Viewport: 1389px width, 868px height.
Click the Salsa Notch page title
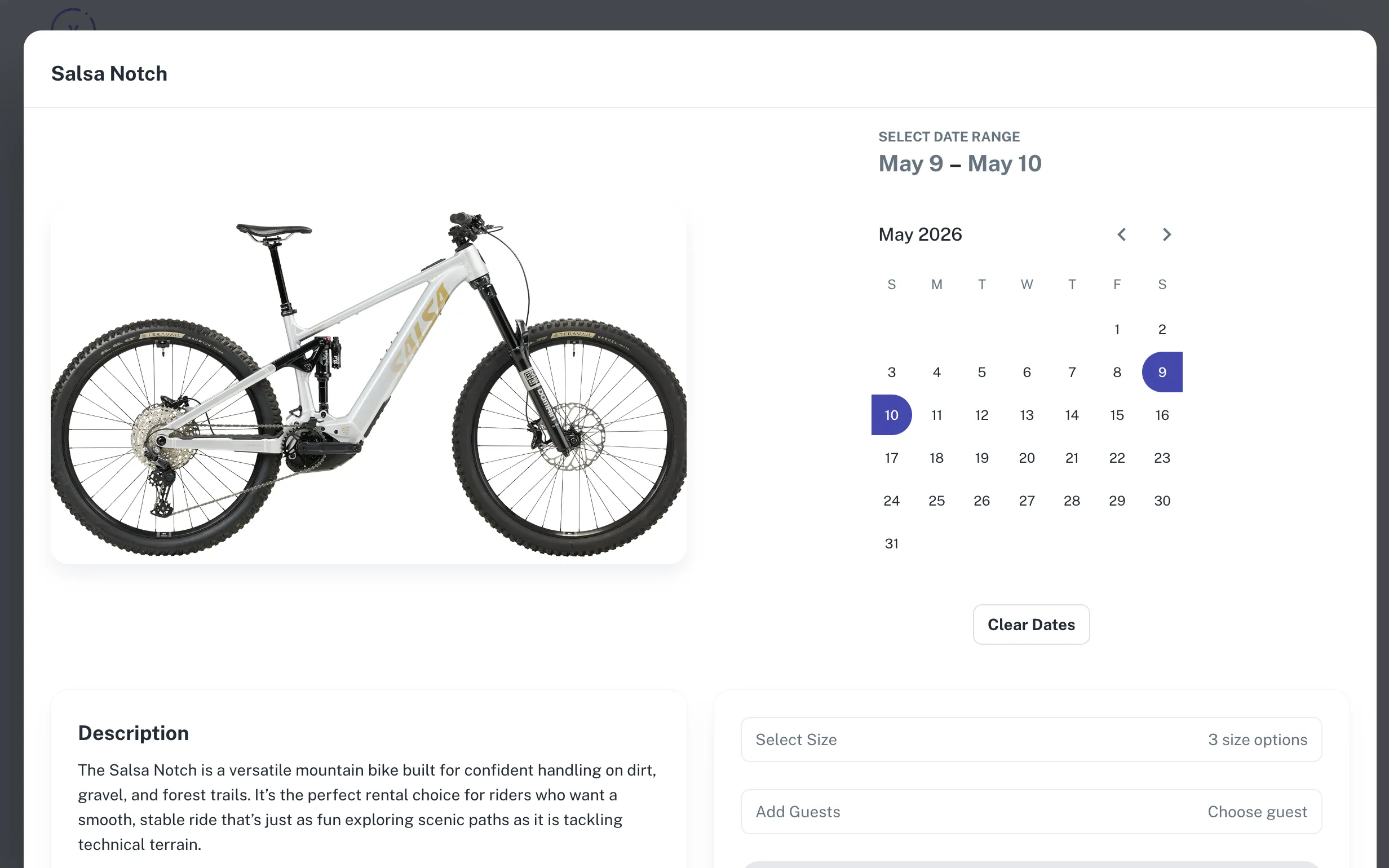pyautogui.click(x=109, y=73)
